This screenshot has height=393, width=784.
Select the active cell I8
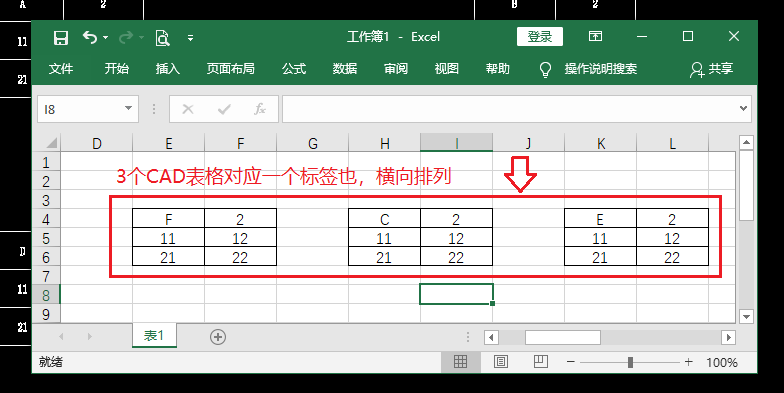456,294
